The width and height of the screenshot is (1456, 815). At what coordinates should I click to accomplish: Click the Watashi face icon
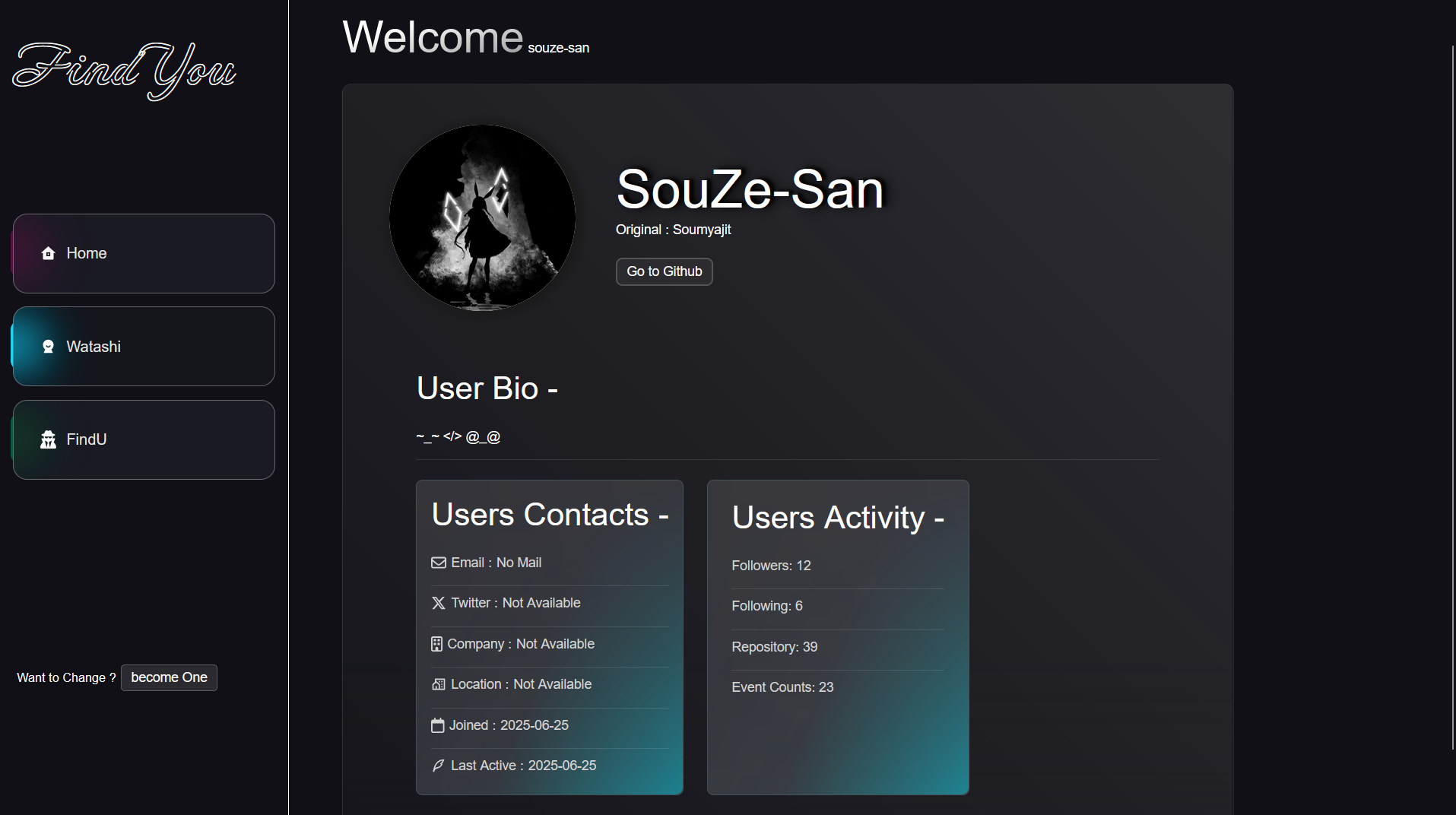click(48, 347)
